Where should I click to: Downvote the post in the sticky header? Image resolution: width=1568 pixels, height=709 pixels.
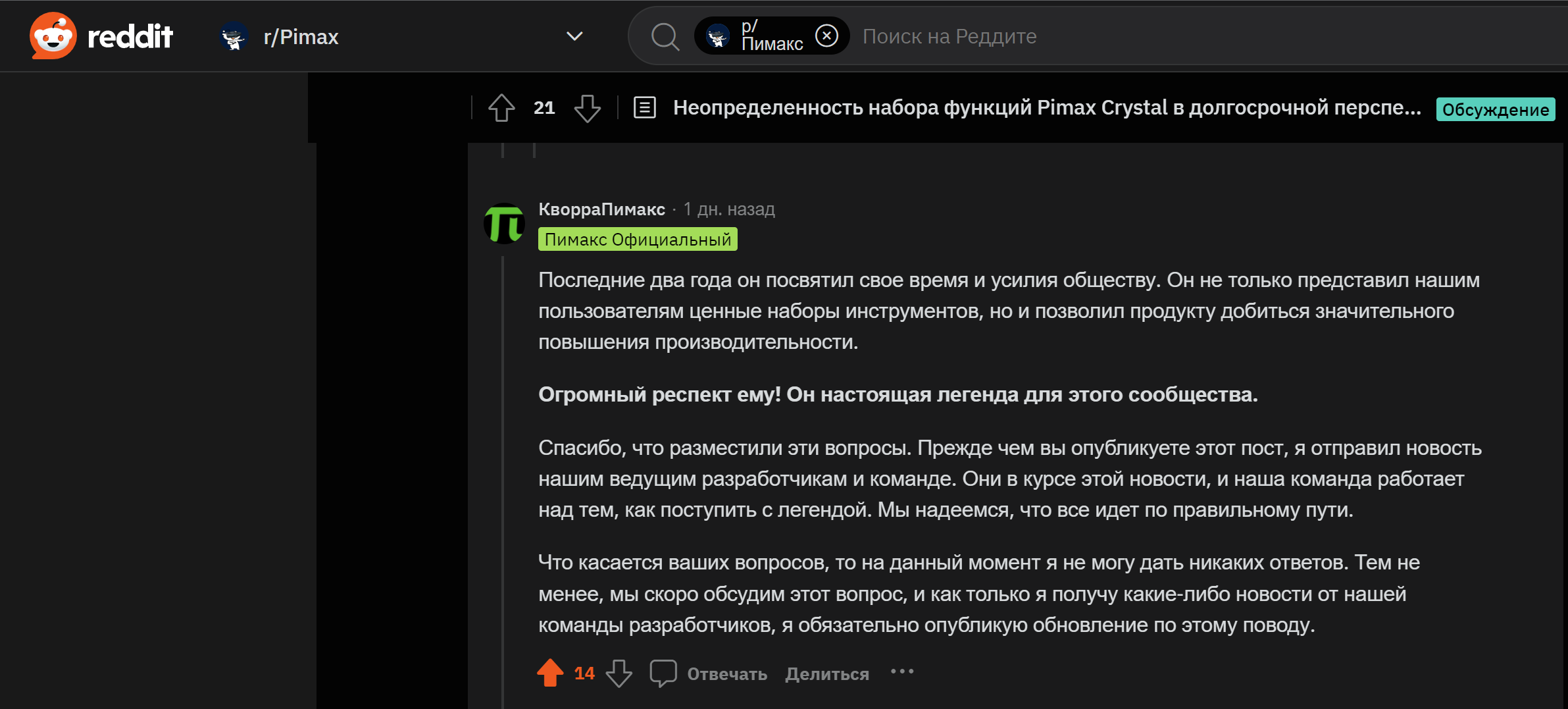tap(587, 108)
